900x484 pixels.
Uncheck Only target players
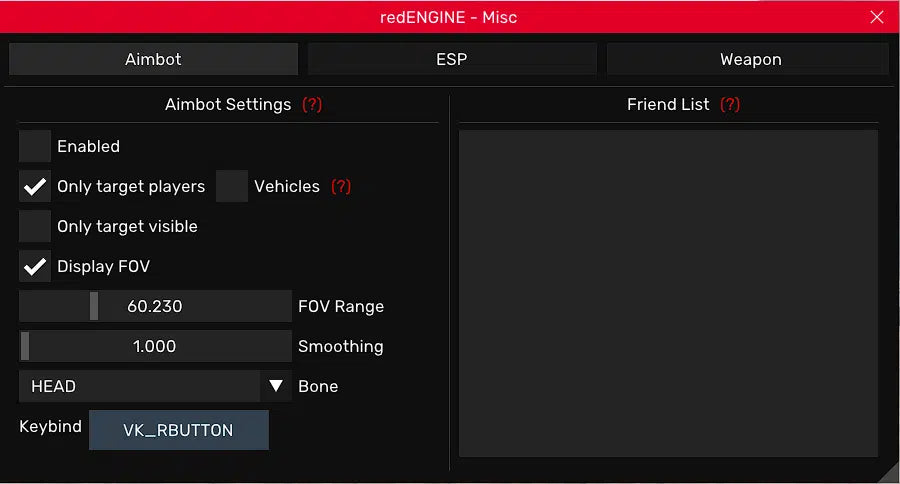click(35, 187)
